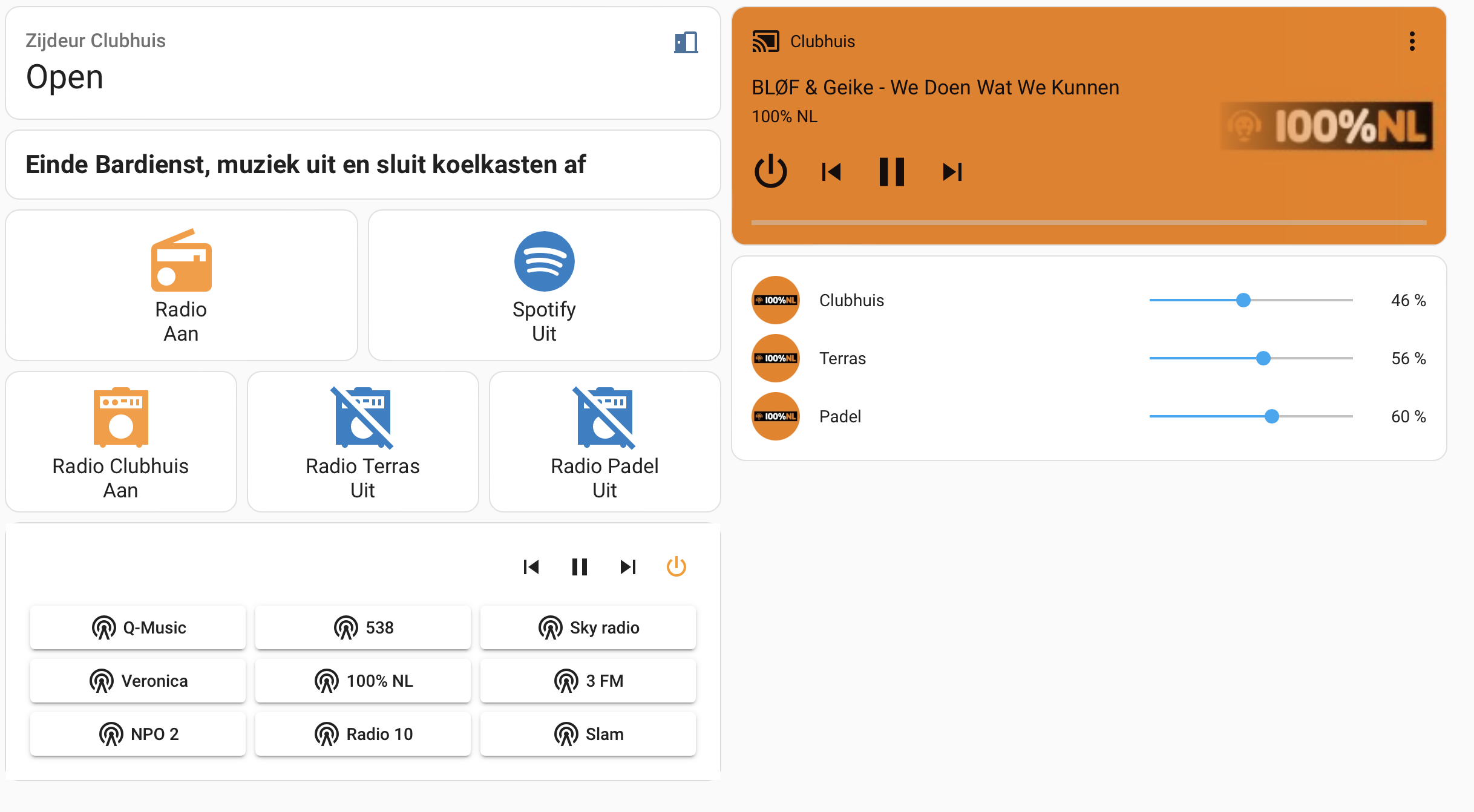This screenshot has width=1474, height=812.
Task: Open the Zijdeur Clubhuis door sensor icon
Action: [686, 42]
